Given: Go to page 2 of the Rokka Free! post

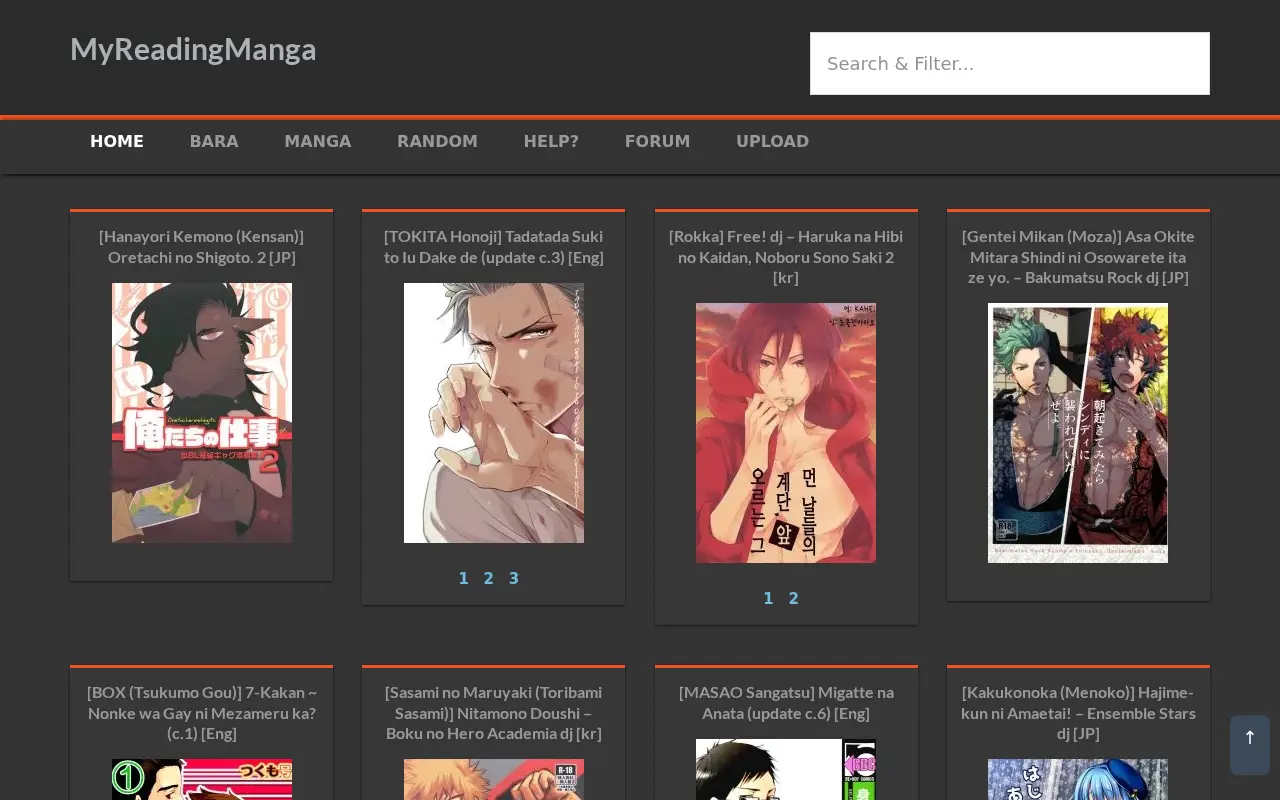Looking at the screenshot, I should (794, 598).
